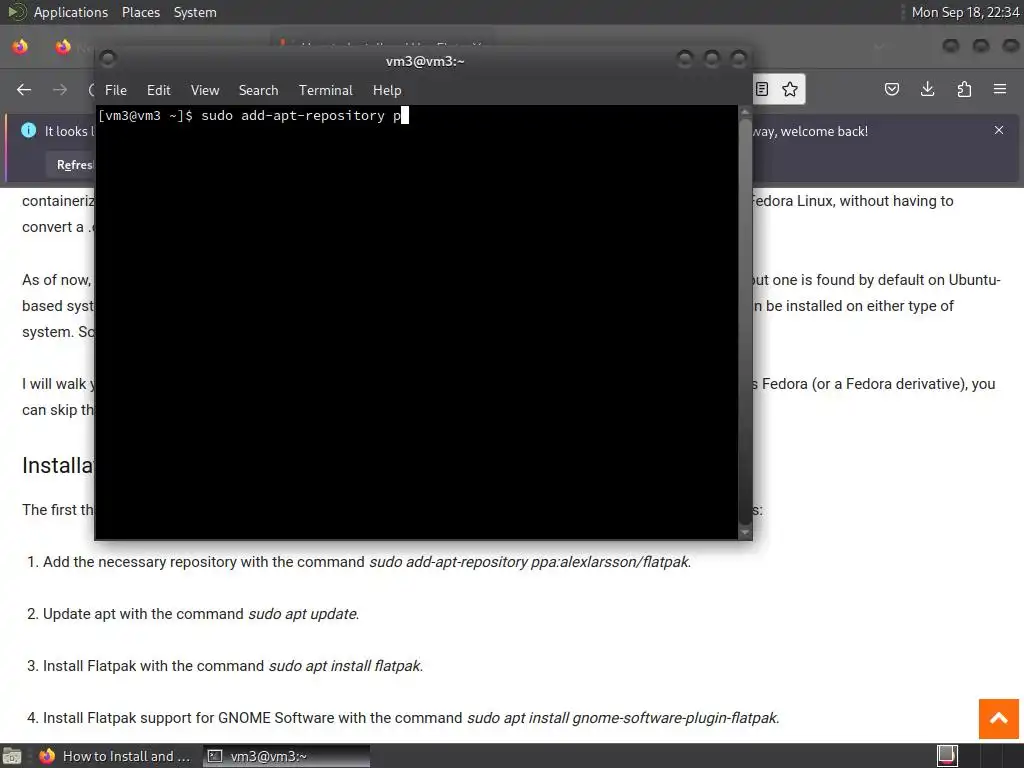Screen dimensions: 1024x768
Task: Dismiss the welcome back notification bar
Action: (999, 130)
